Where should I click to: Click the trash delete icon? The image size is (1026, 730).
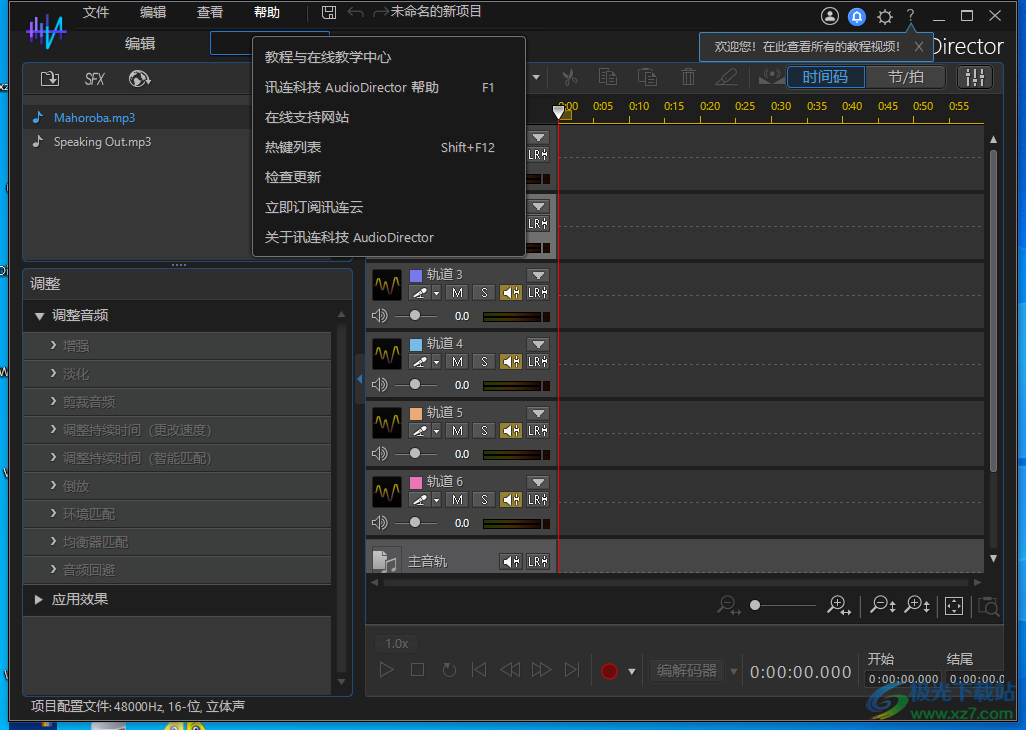tap(688, 77)
